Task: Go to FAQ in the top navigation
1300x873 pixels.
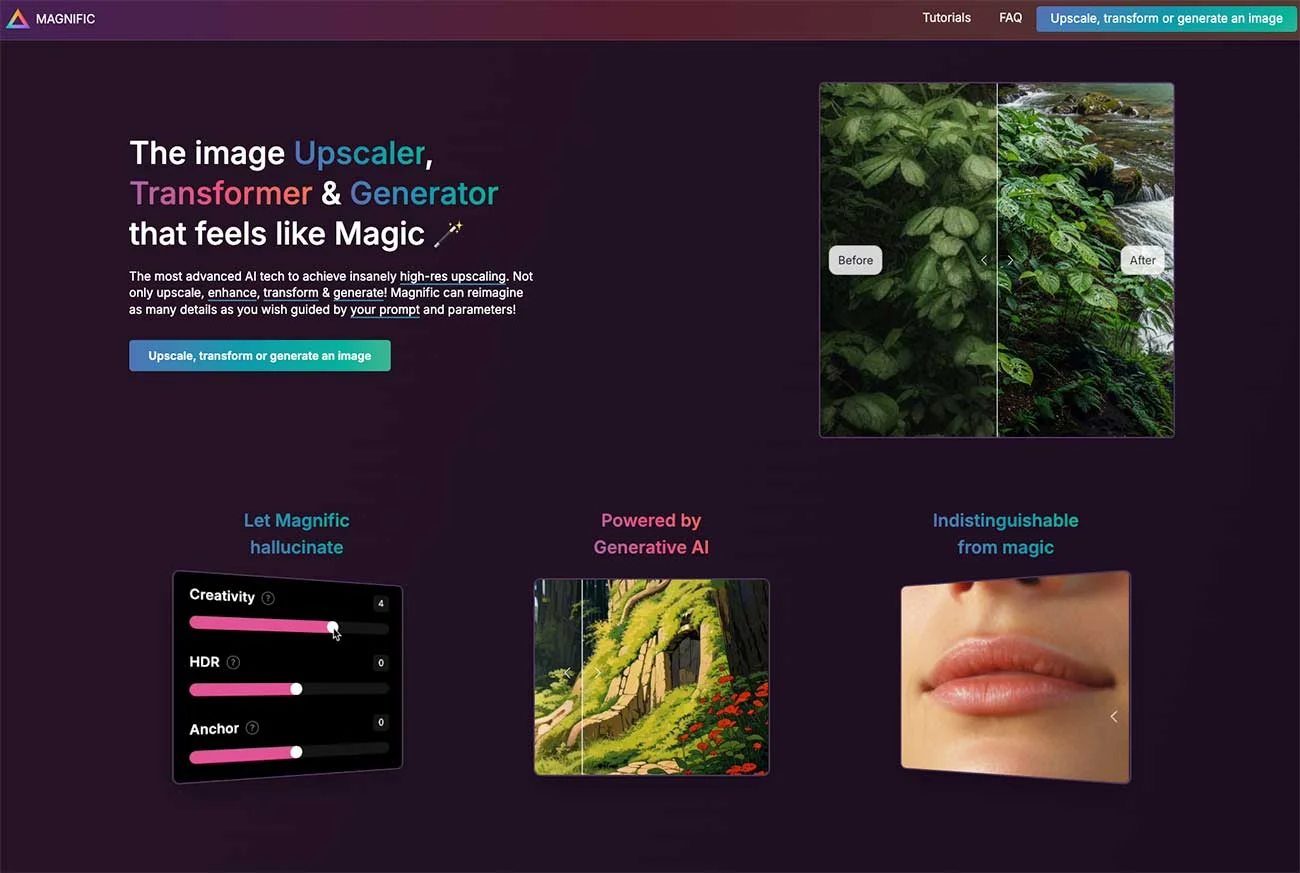Action: pos(1010,18)
